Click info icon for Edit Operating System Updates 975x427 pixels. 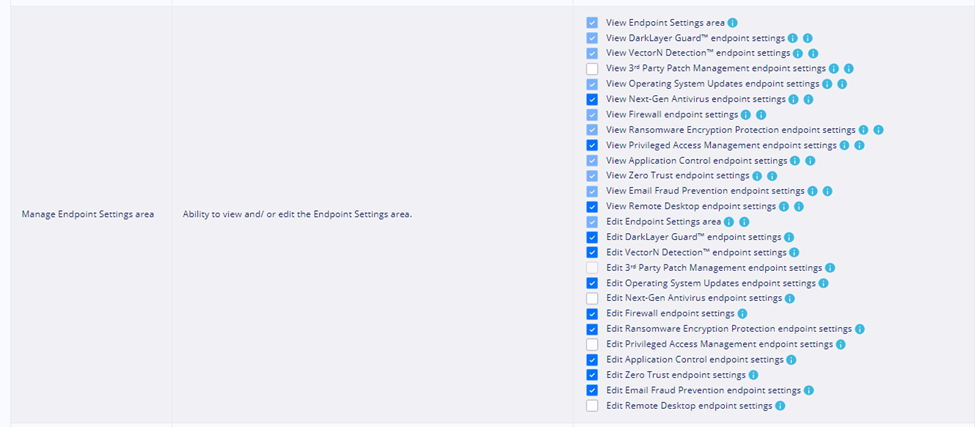[x=823, y=283]
